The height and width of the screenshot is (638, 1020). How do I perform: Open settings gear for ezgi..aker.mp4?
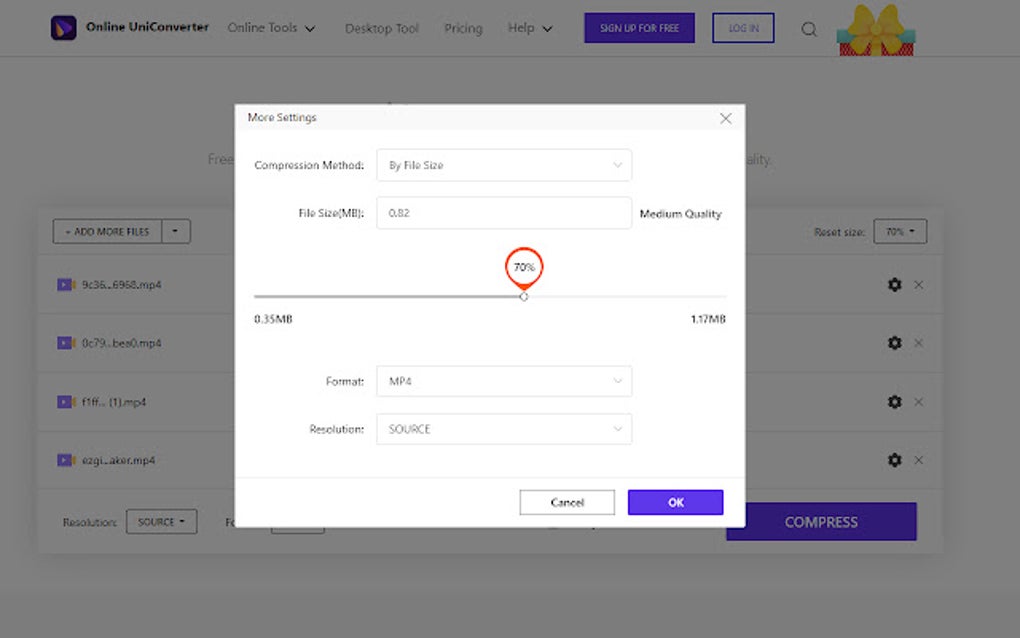click(x=894, y=460)
